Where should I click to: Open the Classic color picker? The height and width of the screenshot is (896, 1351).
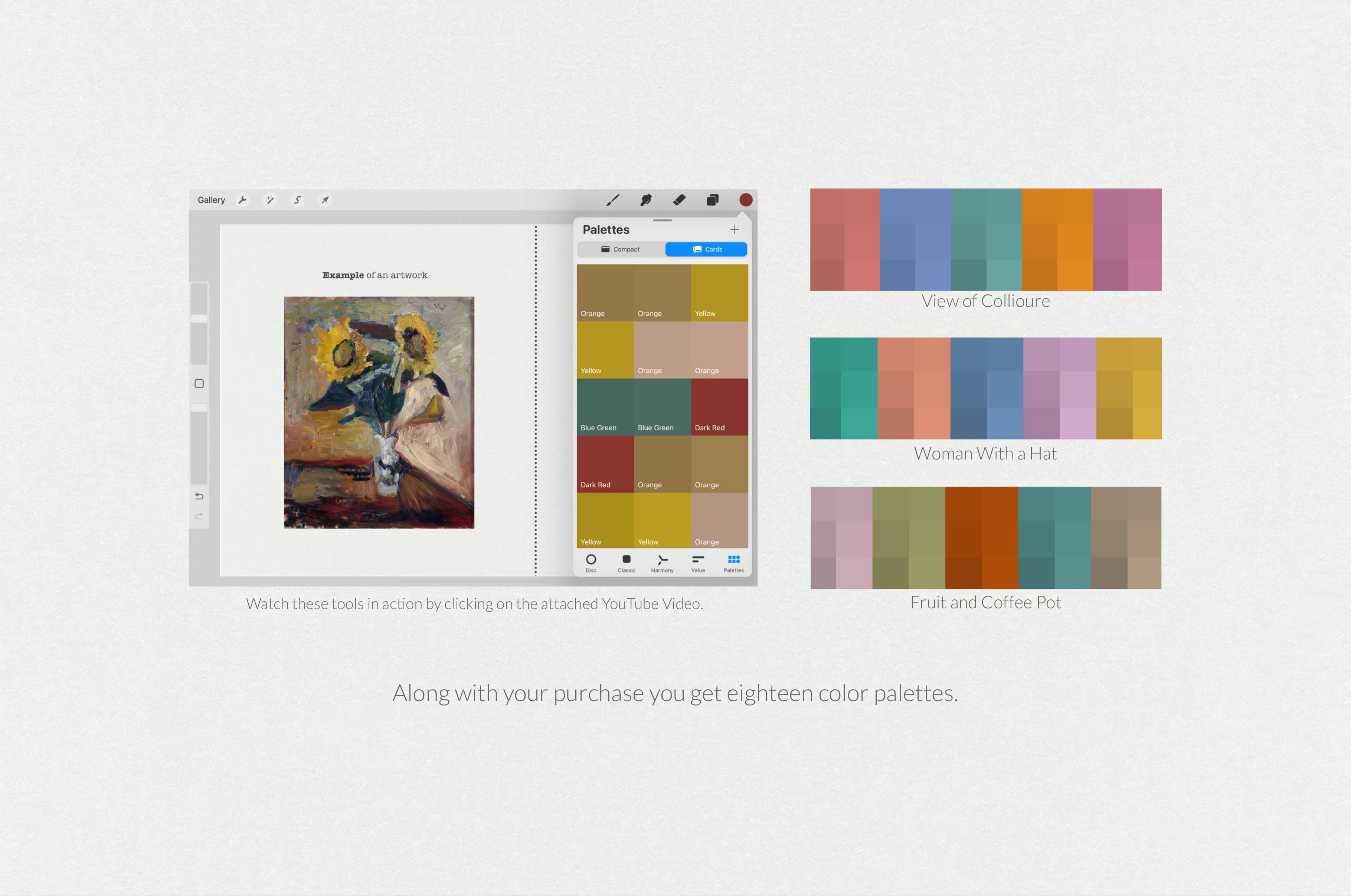[x=626, y=563]
